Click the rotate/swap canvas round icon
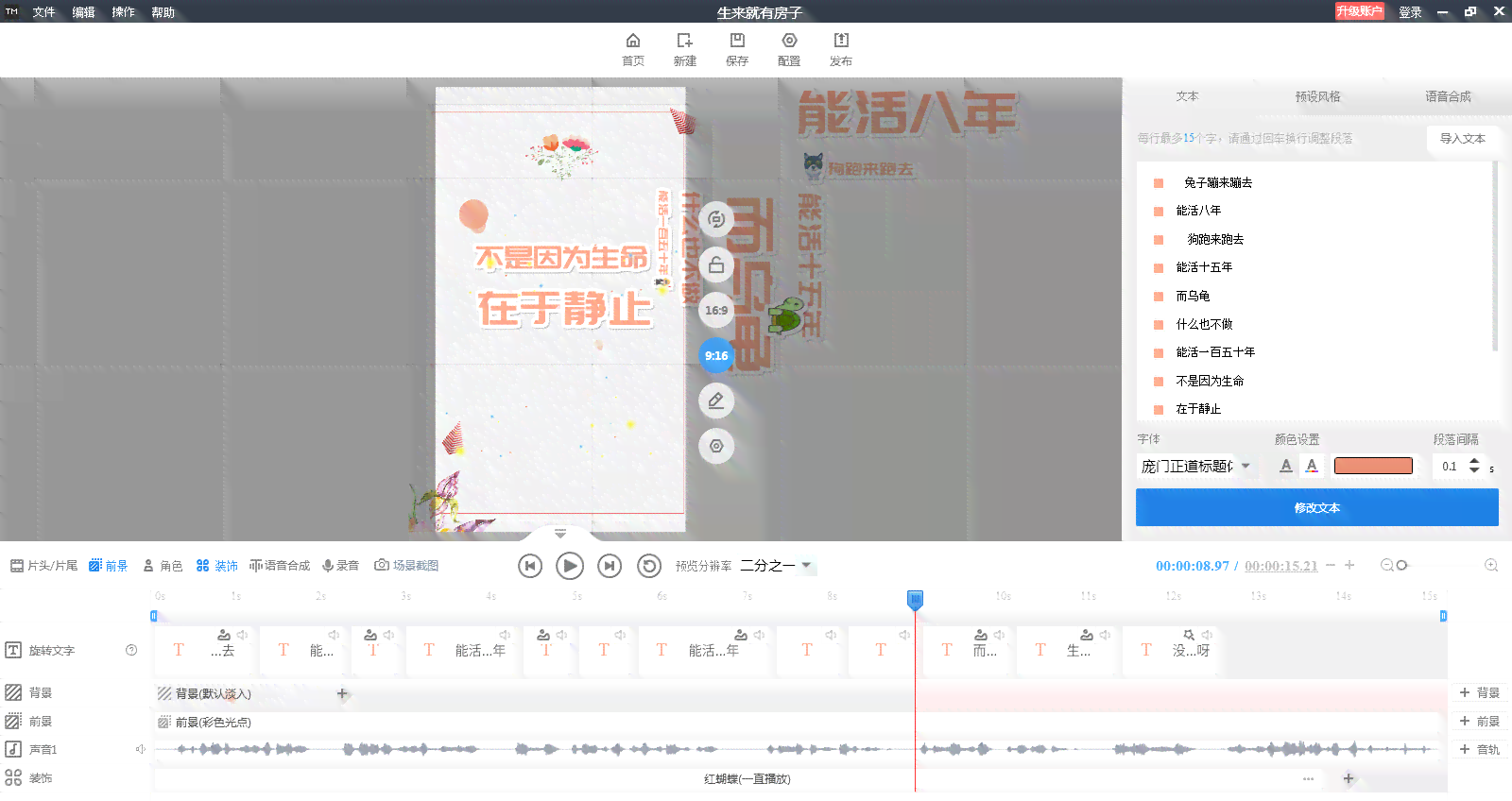 click(716, 219)
